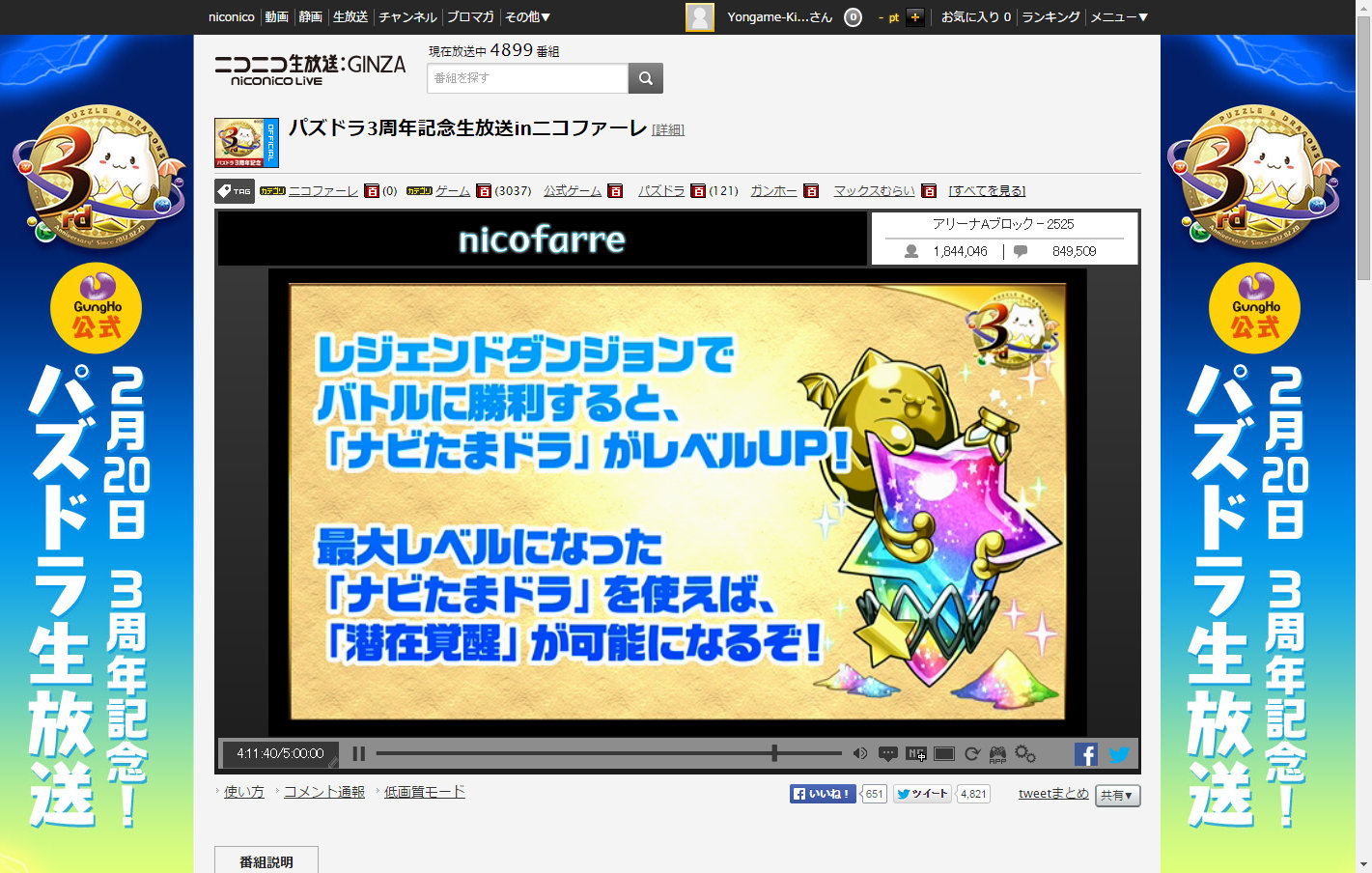Open dictionary icon beside ガンホー tag
This screenshot has height=873, width=1372.
click(811, 191)
